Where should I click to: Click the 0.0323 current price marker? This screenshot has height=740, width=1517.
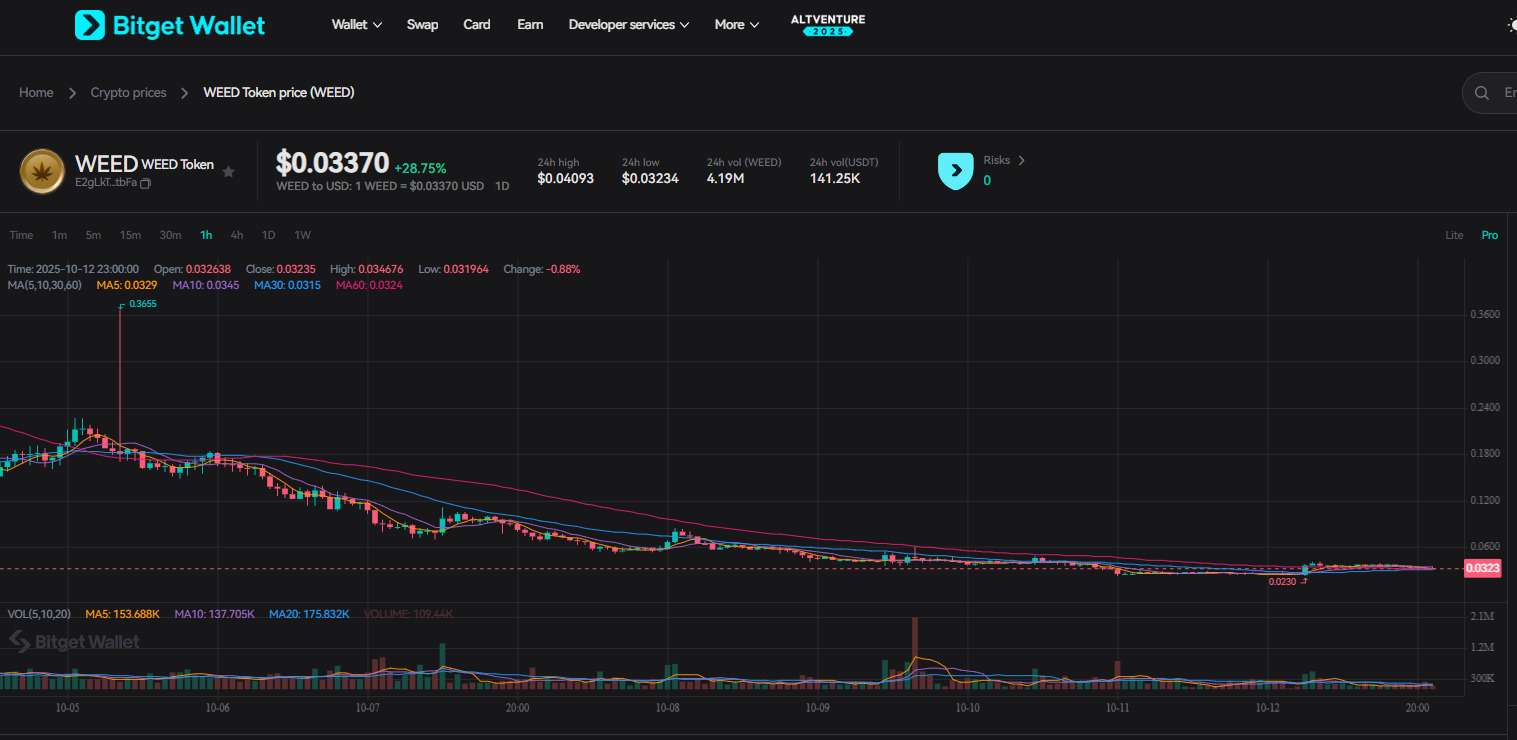pos(1481,569)
